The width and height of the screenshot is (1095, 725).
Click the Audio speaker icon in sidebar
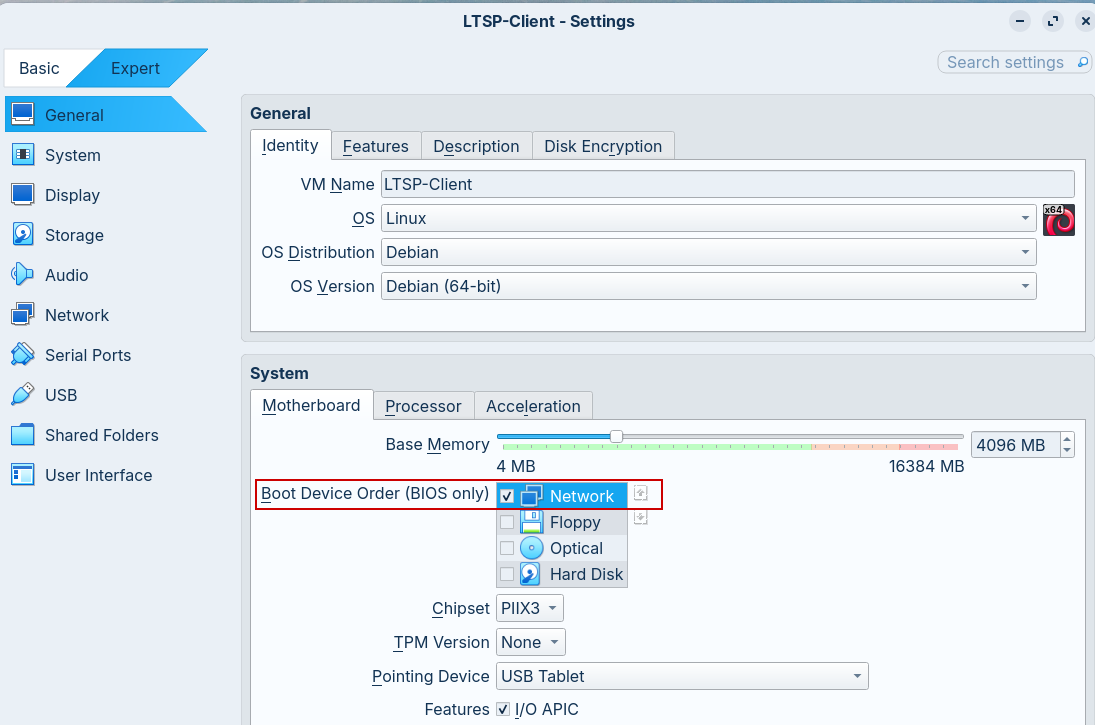click(x=23, y=274)
